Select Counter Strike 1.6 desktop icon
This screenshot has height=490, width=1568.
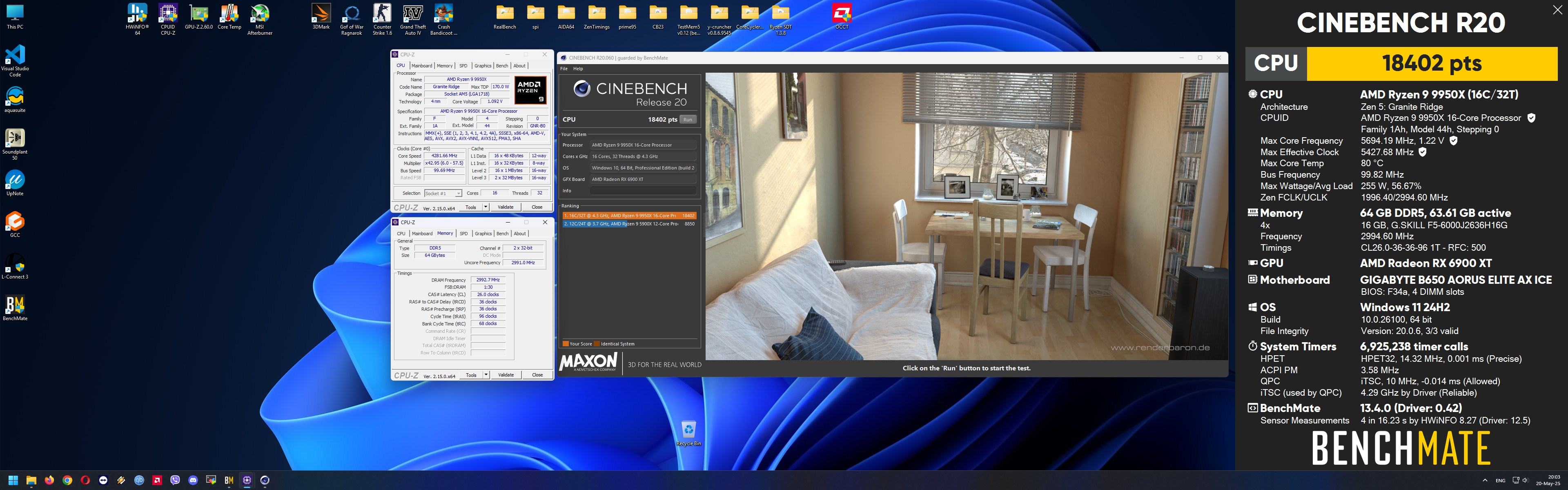pyautogui.click(x=382, y=20)
